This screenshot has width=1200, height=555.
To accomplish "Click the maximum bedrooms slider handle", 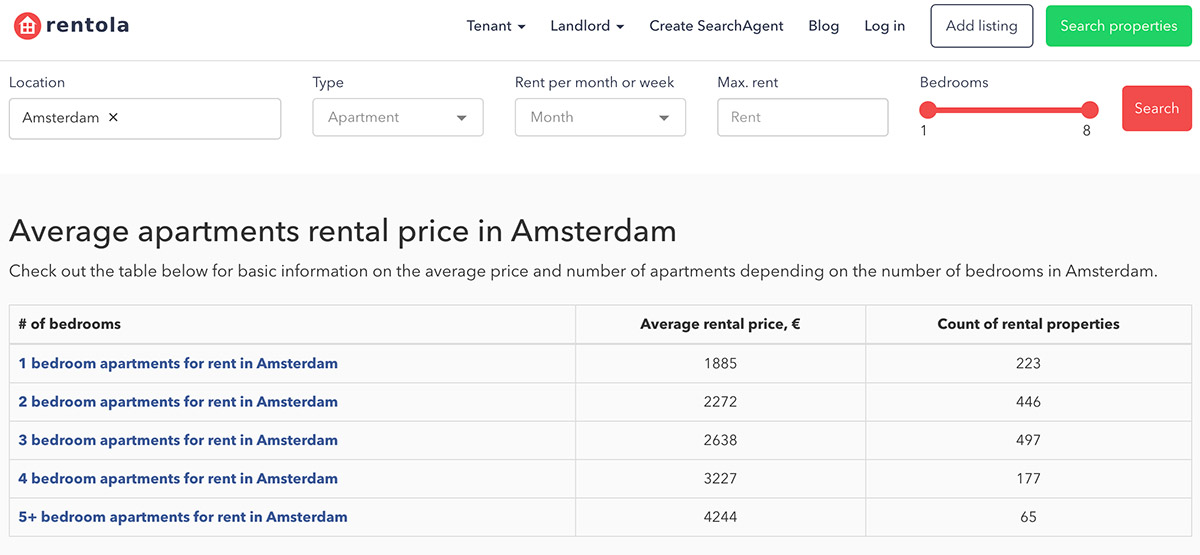I will click(1089, 110).
